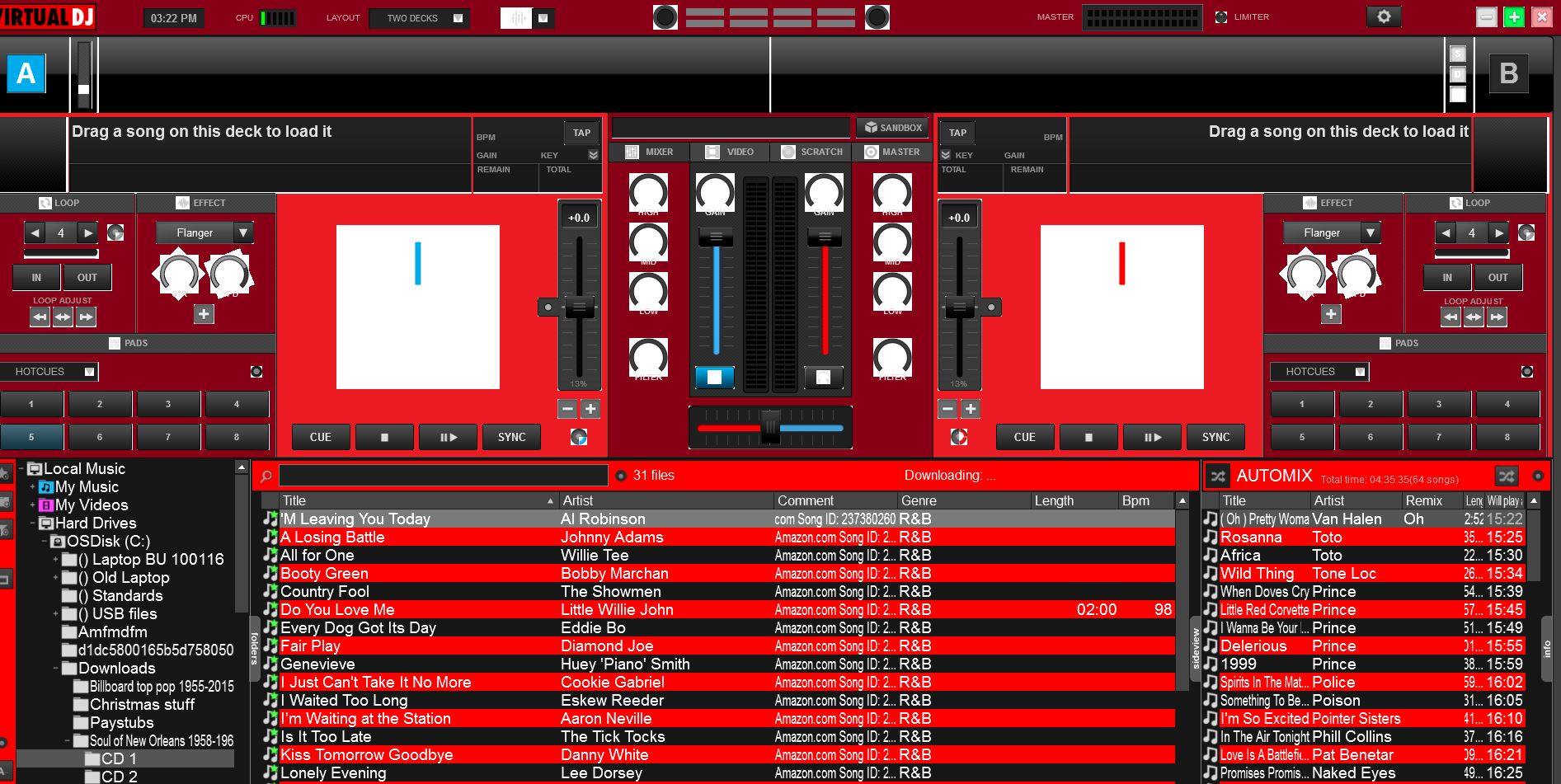Open deck A EFFECT panel header

tap(205, 203)
